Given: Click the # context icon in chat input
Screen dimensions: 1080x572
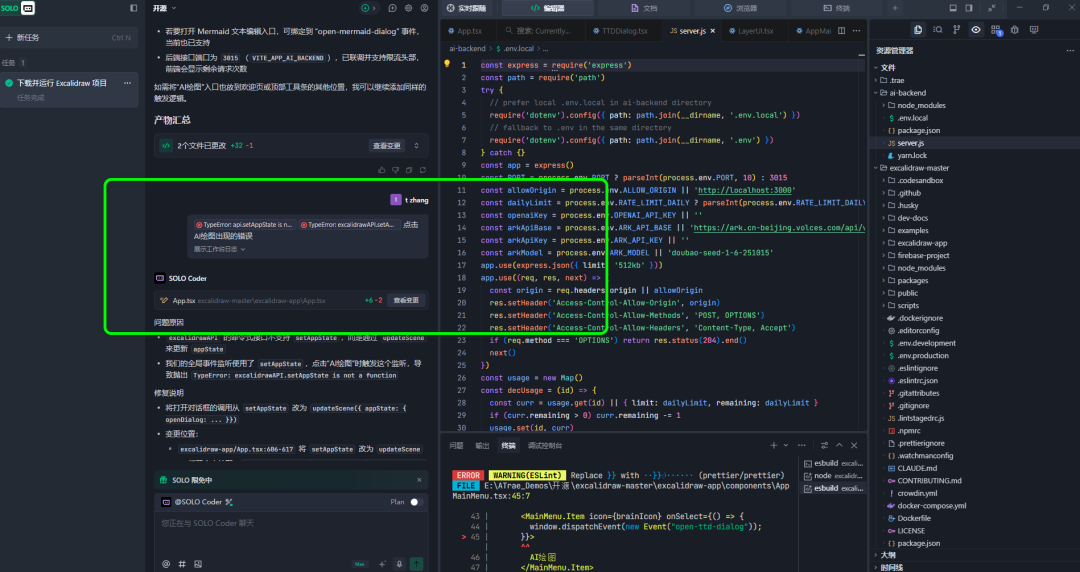Looking at the screenshot, I should point(182,564).
